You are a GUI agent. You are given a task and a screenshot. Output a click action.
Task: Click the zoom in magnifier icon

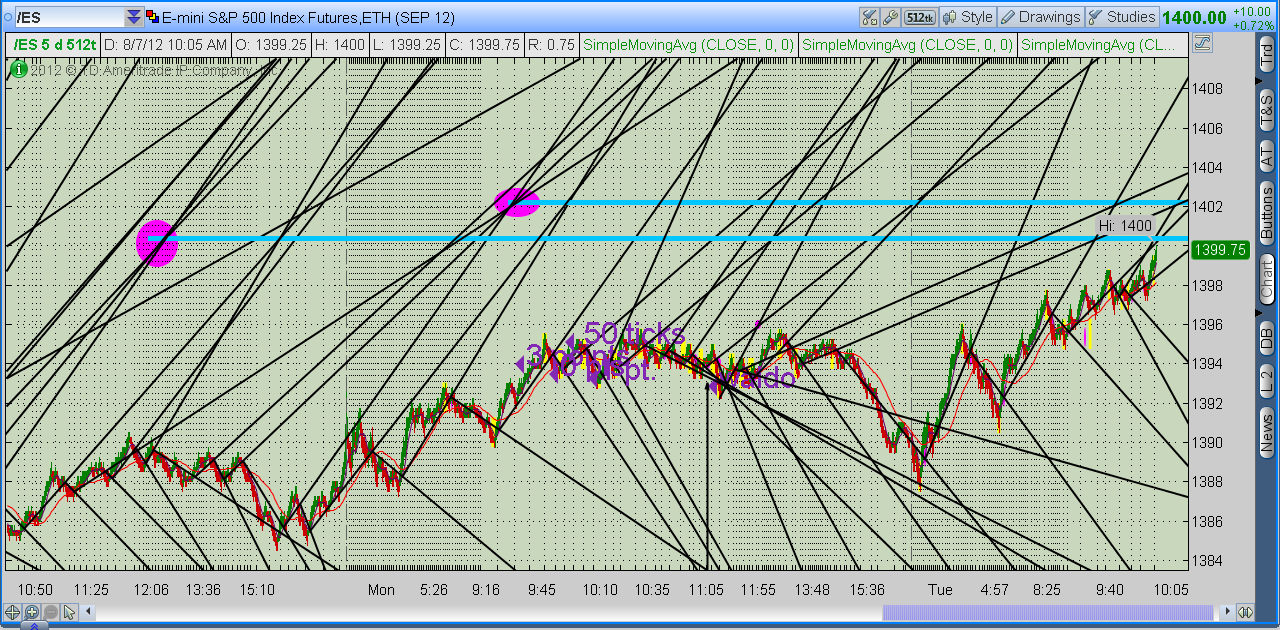[32, 612]
